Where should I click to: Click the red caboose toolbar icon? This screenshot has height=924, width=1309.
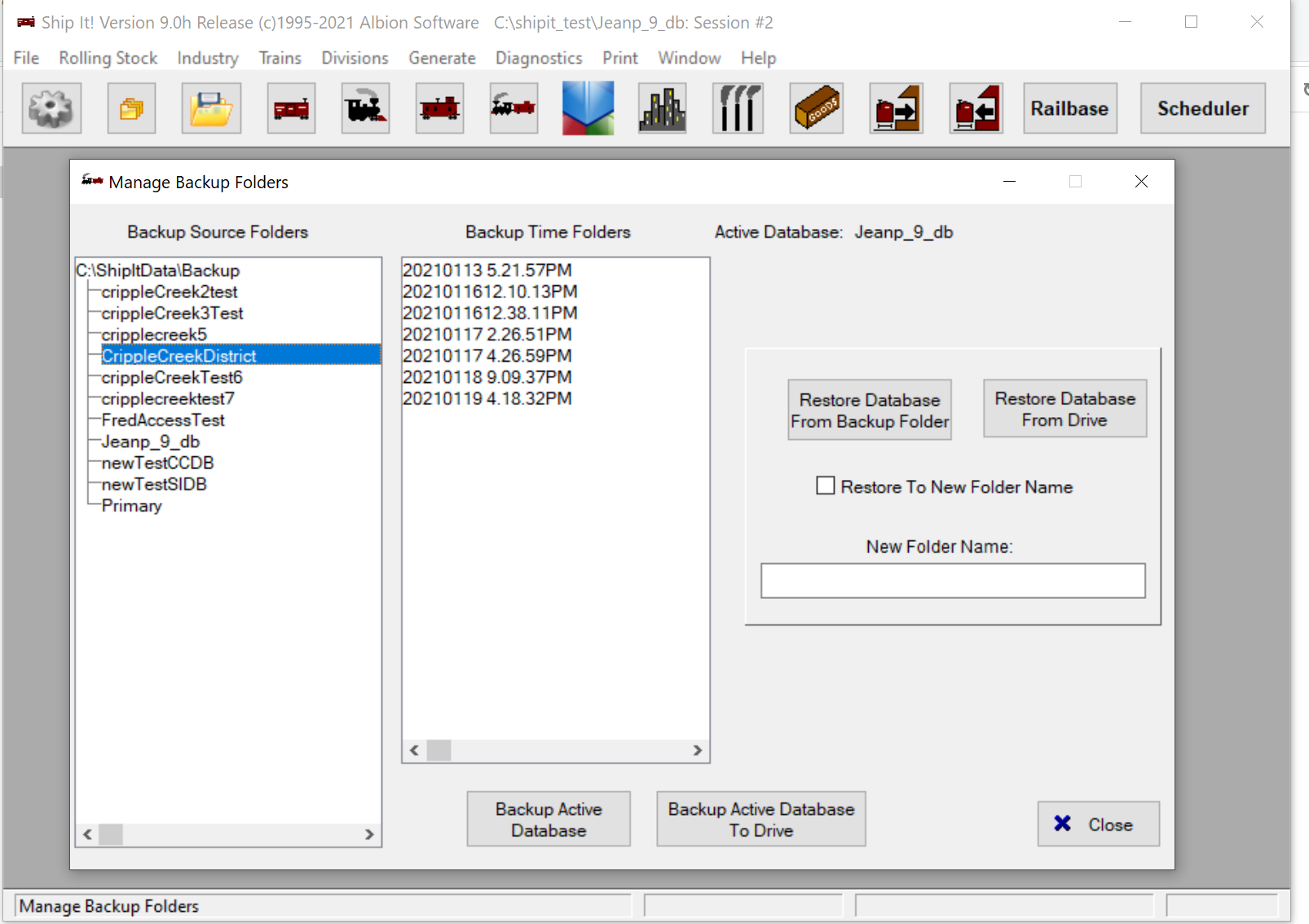[x=439, y=108]
